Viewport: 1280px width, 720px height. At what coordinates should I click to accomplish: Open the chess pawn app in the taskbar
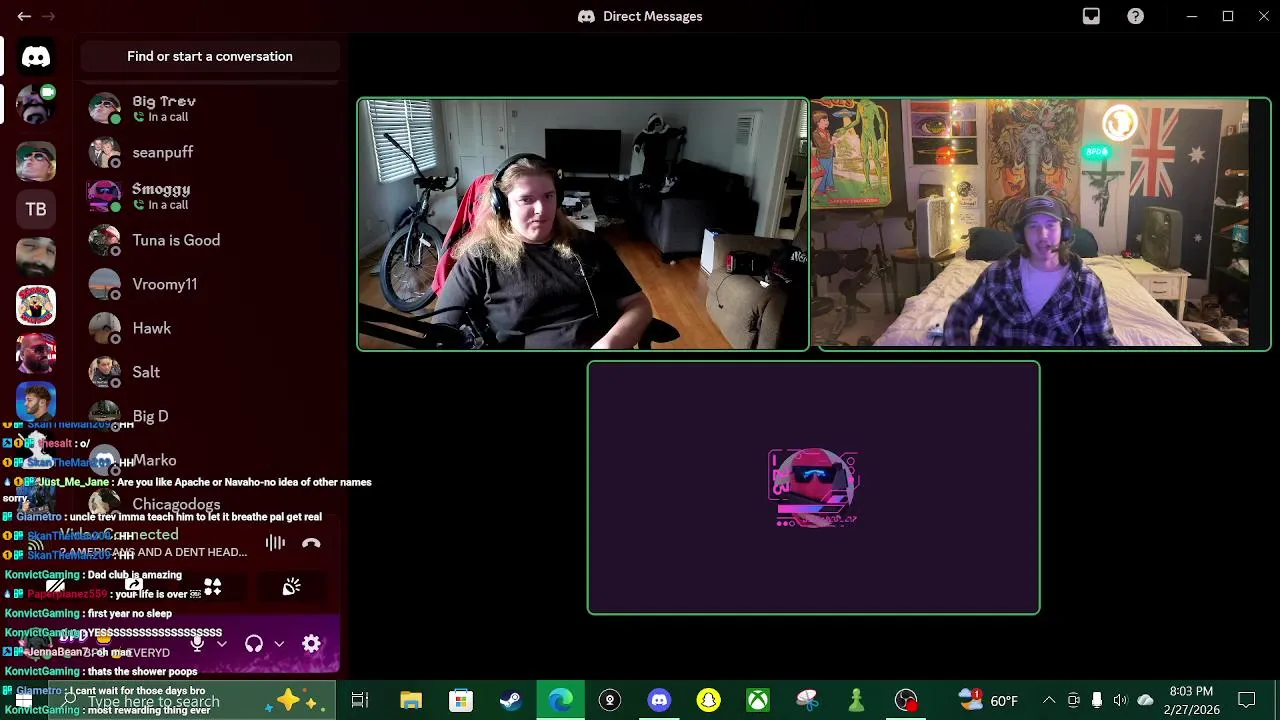pyautogui.click(x=856, y=700)
